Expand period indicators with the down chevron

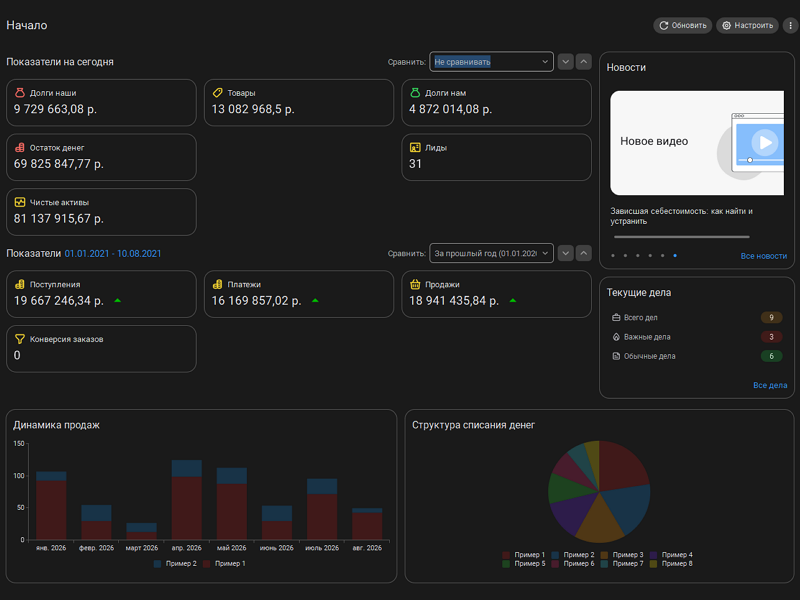coord(565,253)
